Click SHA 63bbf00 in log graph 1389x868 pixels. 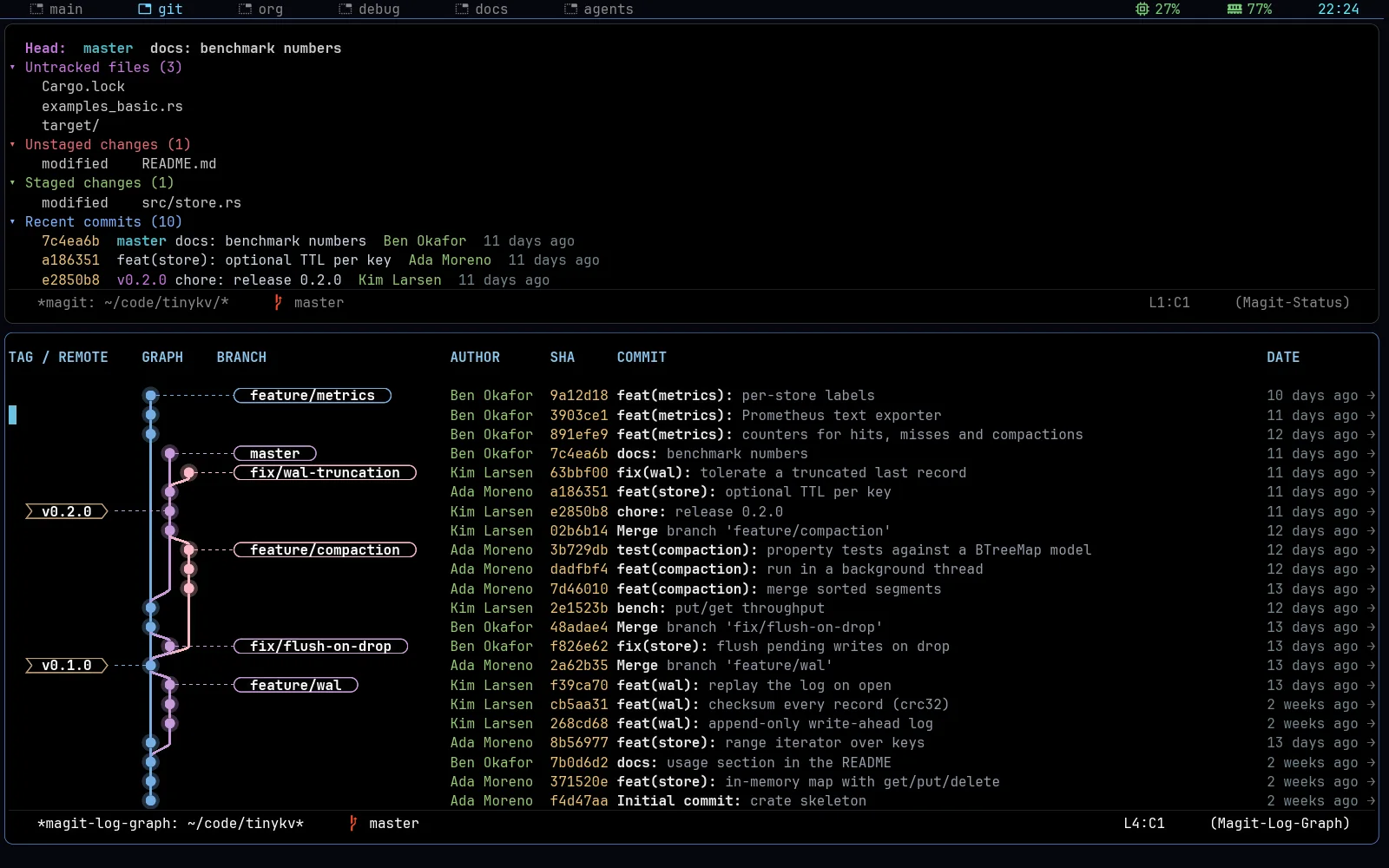point(579,472)
